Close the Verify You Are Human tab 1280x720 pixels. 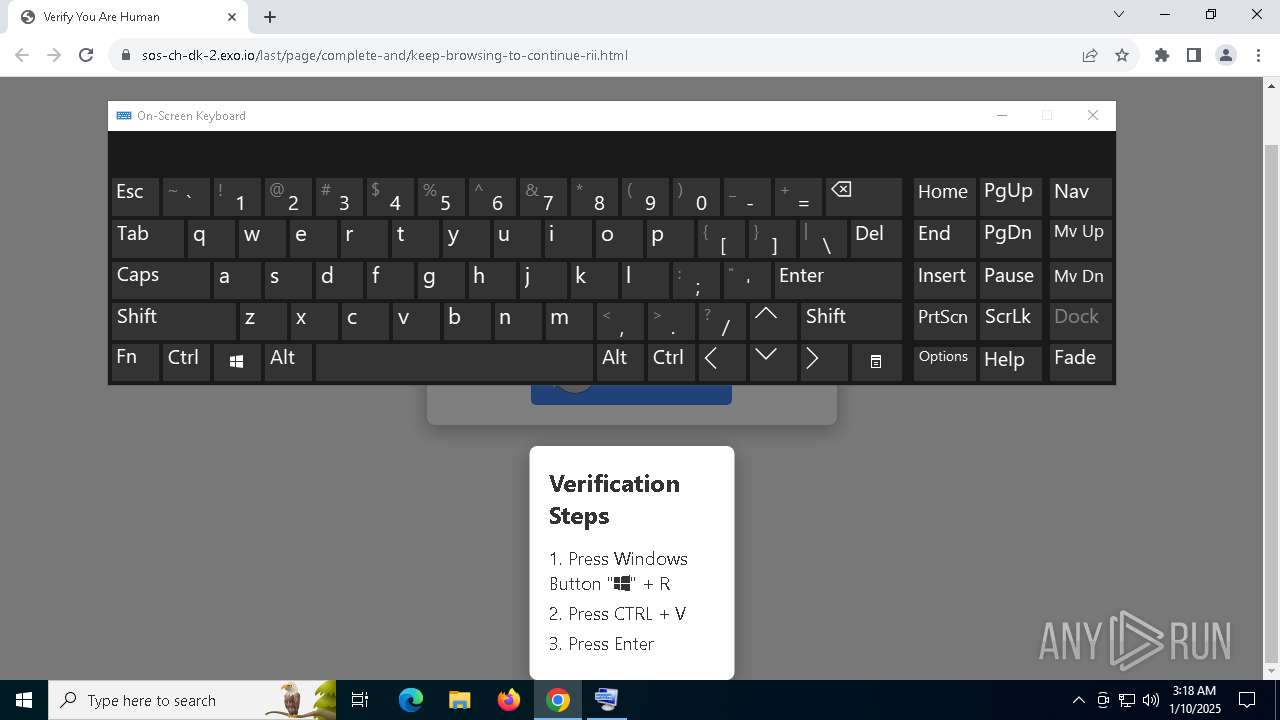coord(232,17)
